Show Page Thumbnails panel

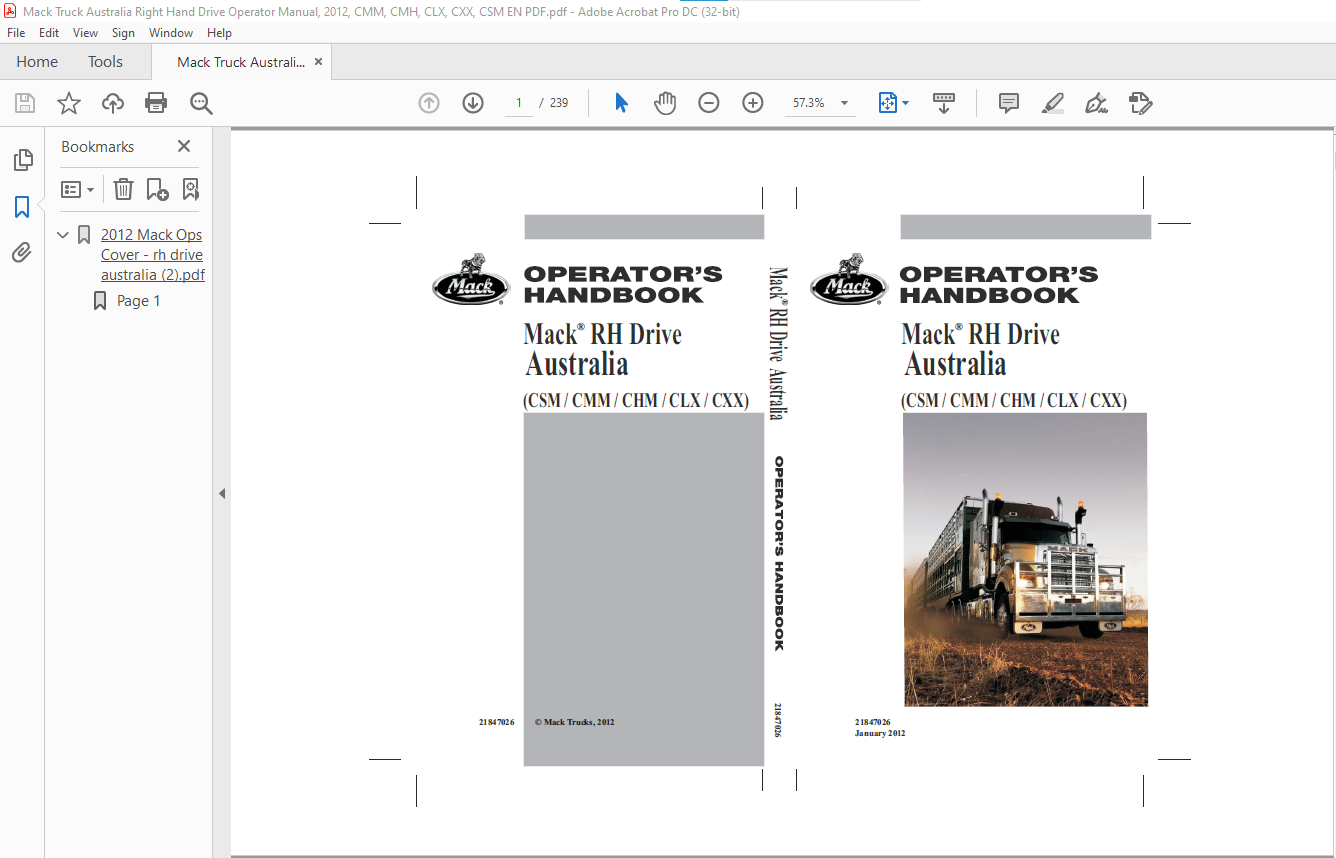[x=22, y=160]
